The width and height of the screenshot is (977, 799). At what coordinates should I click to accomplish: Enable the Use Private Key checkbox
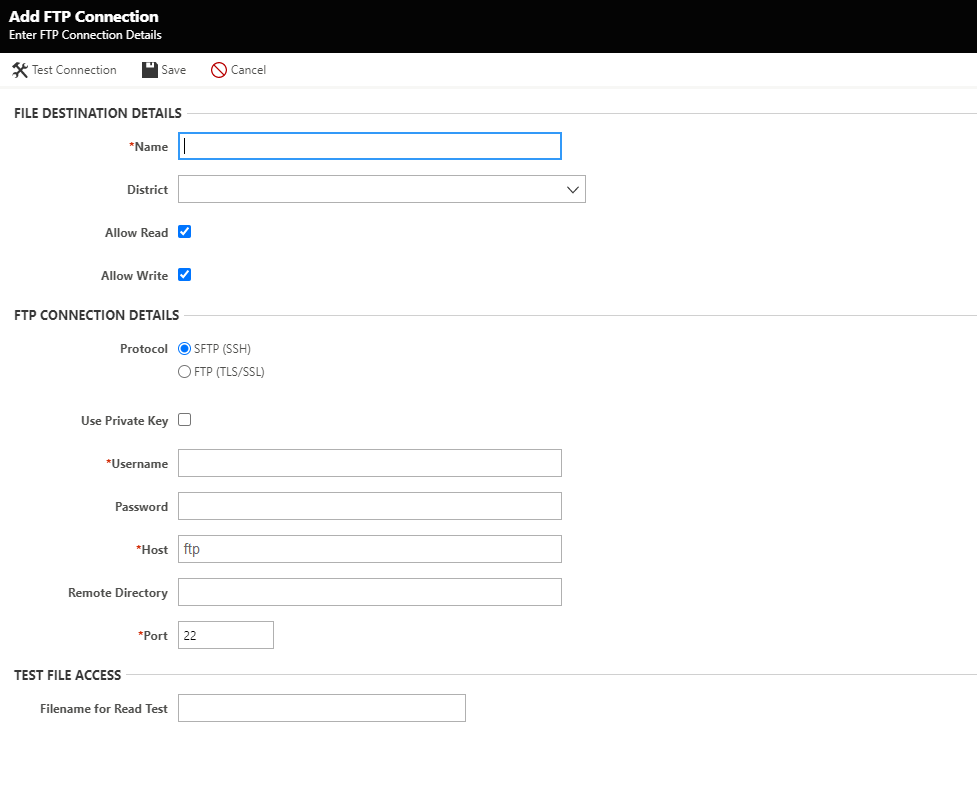point(184,420)
